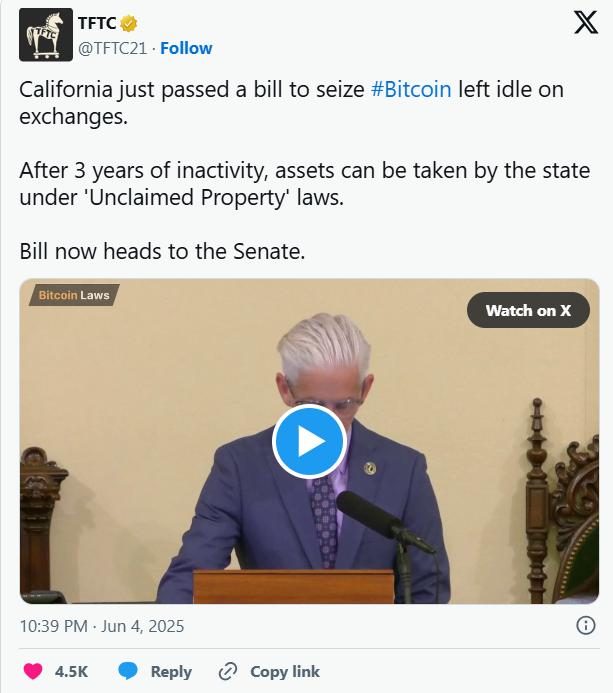Open the X logo link
This screenshot has height=693, width=613.
[585, 24]
